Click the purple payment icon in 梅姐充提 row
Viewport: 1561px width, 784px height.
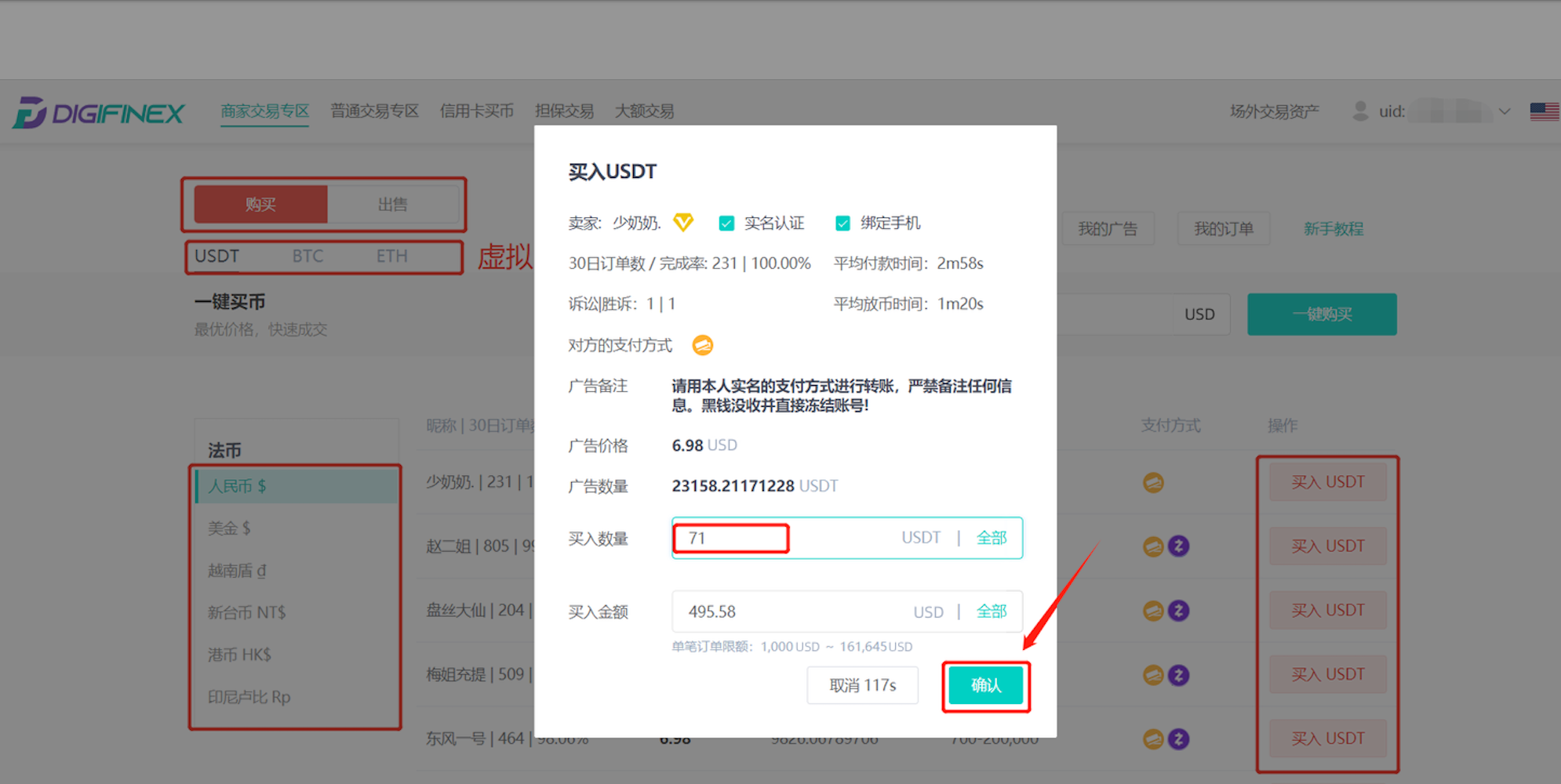point(1179,675)
